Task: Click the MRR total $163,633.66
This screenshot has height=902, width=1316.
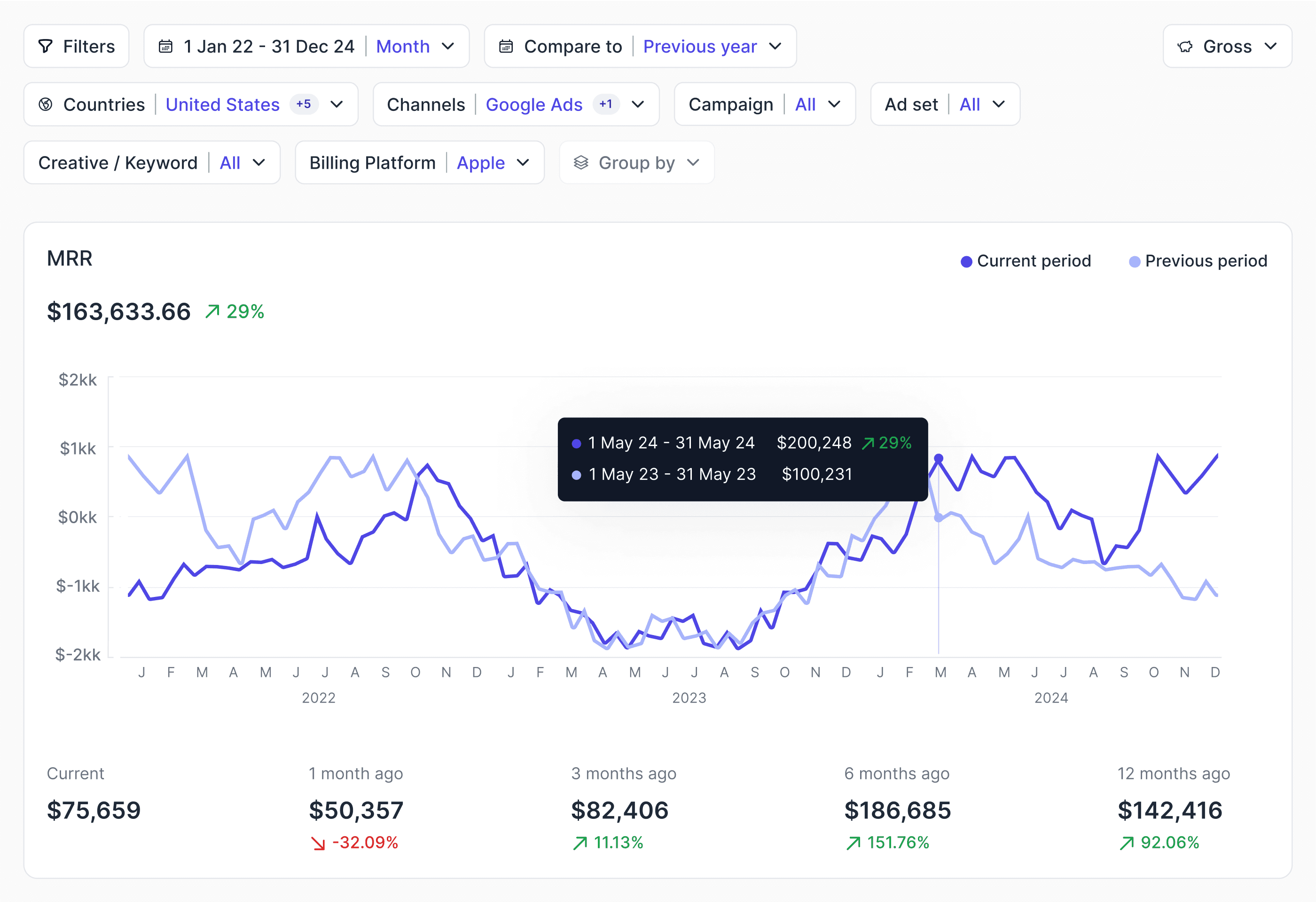Action: point(119,312)
